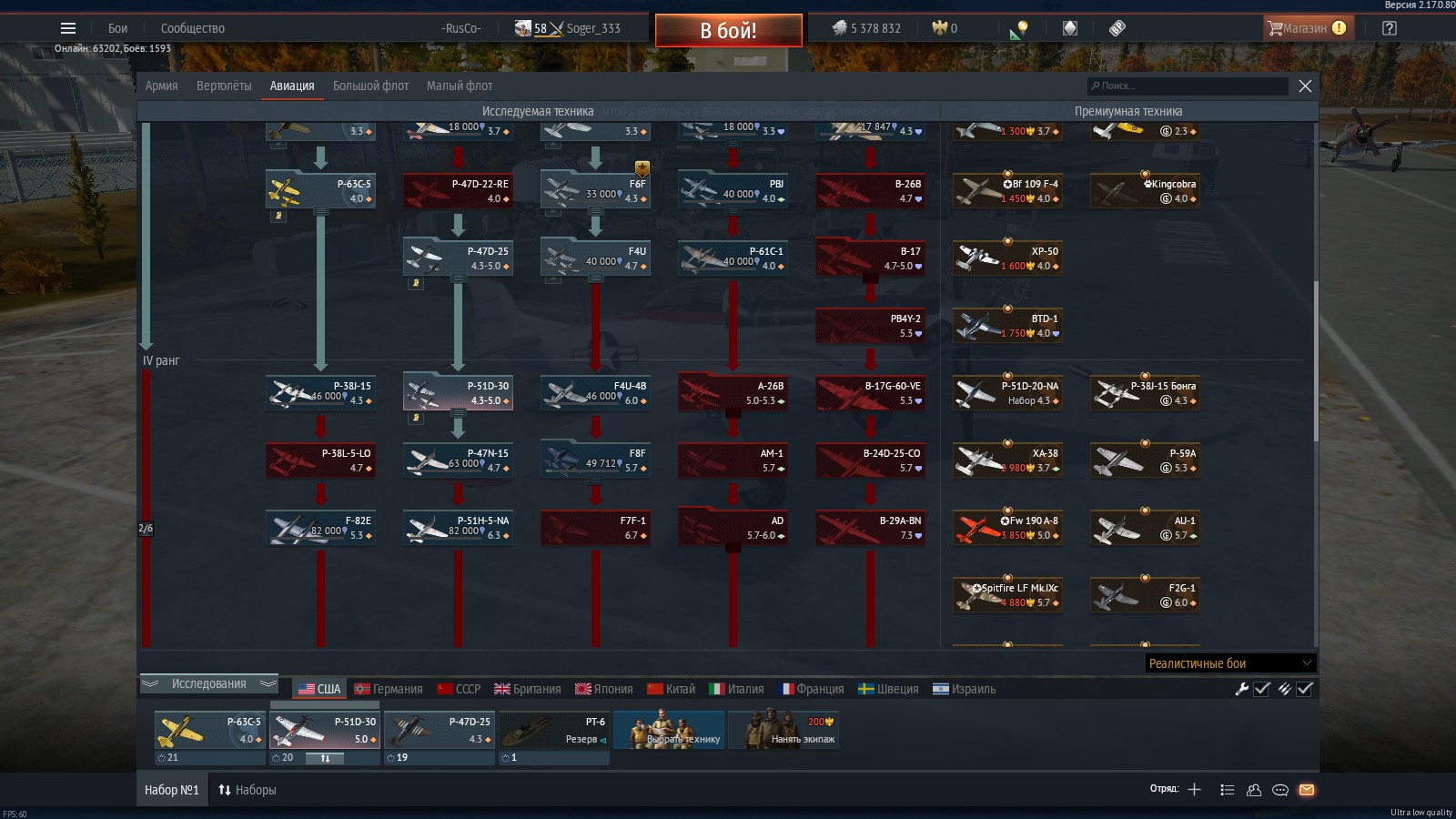
Task: Open the Магазин shop button
Action: 1309,28
